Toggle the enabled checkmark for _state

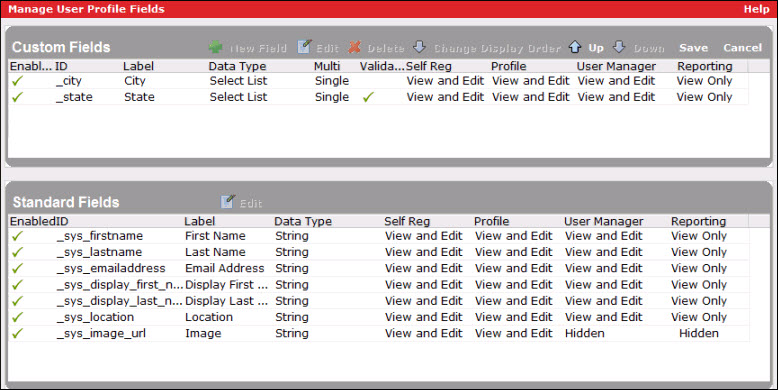pos(17,97)
